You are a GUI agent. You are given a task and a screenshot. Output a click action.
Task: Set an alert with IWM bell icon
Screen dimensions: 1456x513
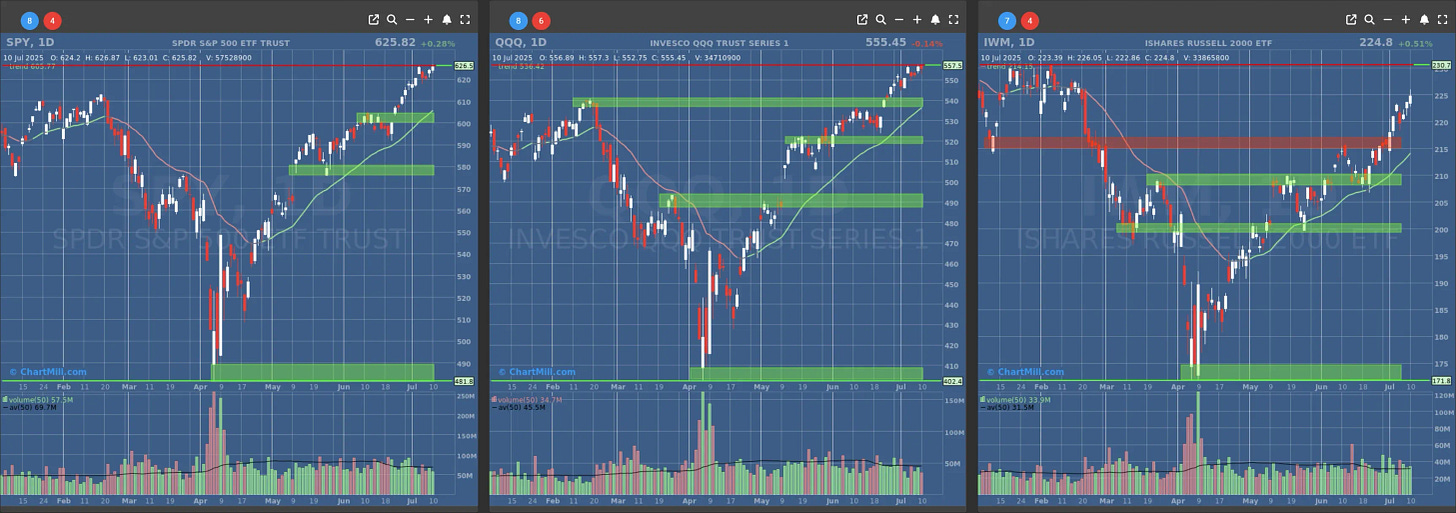coord(1424,20)
